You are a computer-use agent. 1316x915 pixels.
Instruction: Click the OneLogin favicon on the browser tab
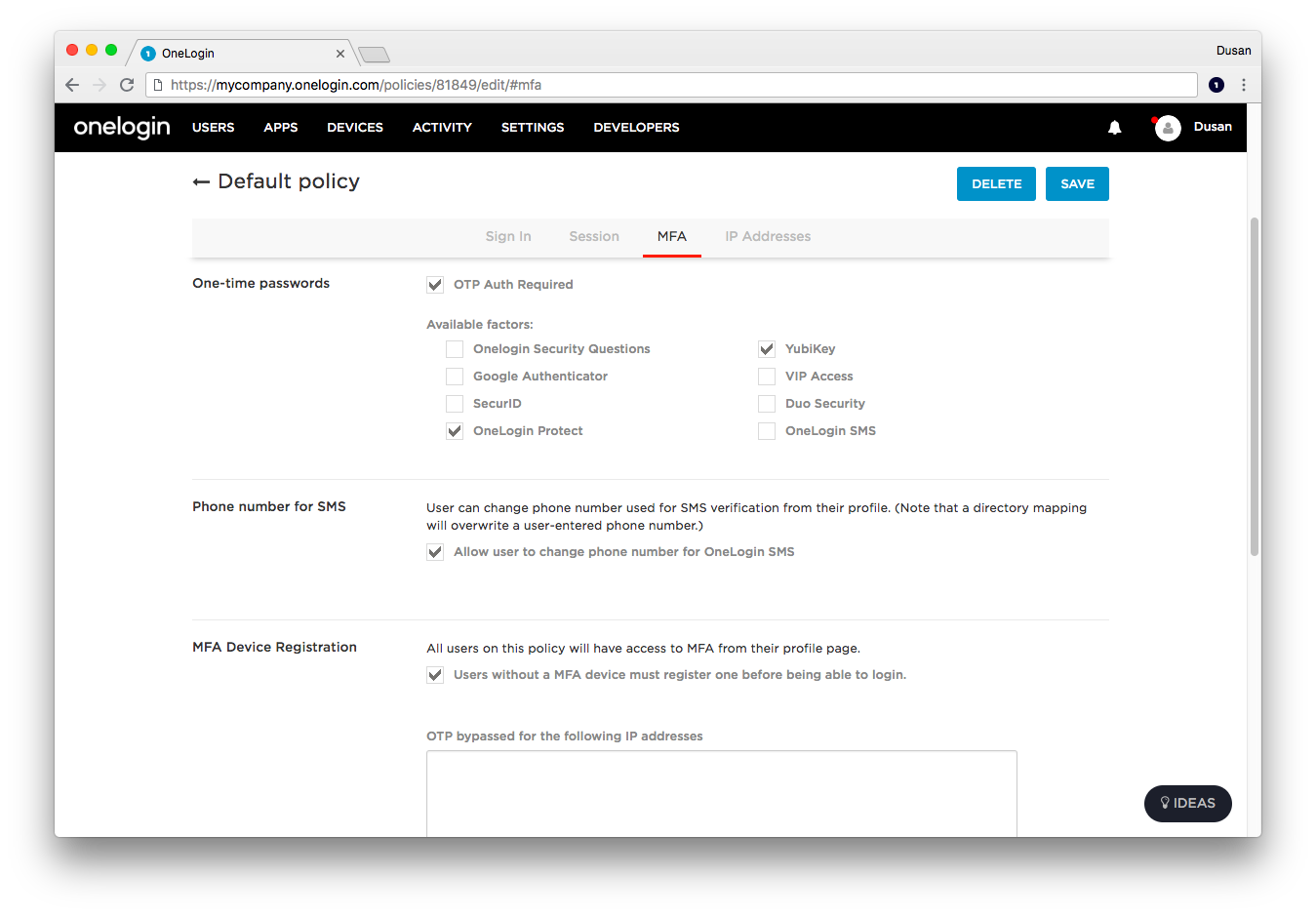(146, 54)
